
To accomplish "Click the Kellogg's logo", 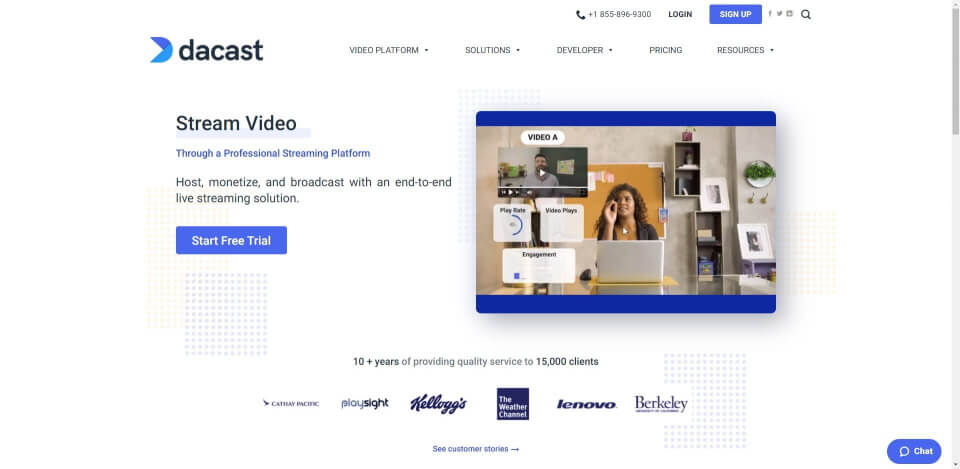I will pyautogui.click(x=438, y=403).
